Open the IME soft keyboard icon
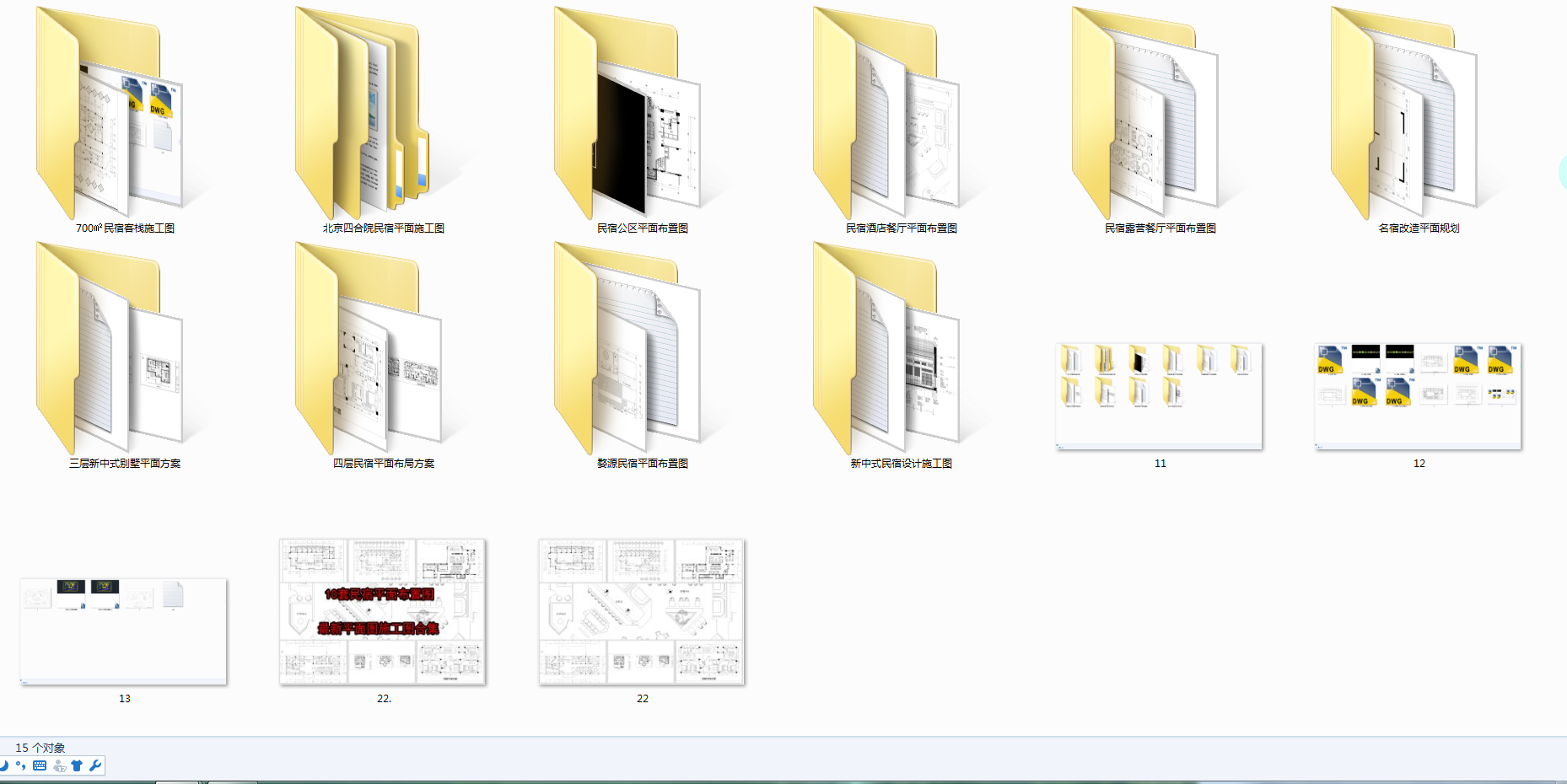The image size is (1567, 784). [x=40, y=765]
